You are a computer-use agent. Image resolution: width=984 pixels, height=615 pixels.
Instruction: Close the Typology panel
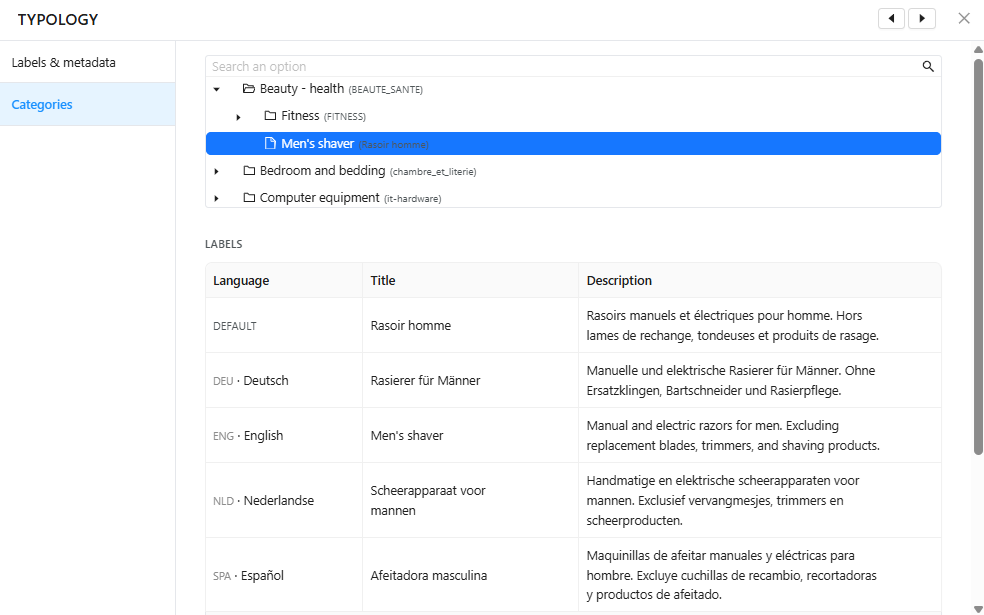coord(964,19)
